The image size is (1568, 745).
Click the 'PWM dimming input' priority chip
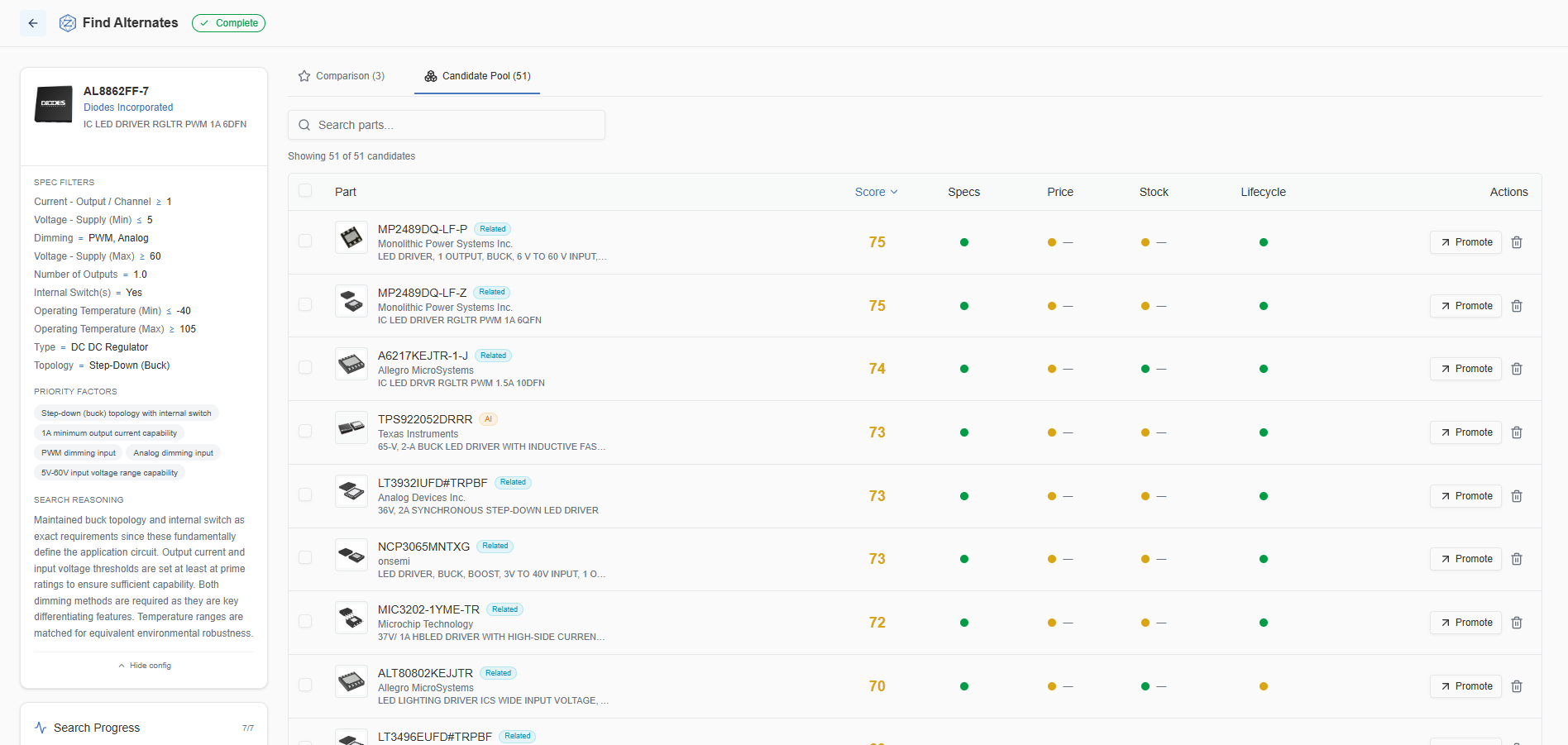pos(79,453)
